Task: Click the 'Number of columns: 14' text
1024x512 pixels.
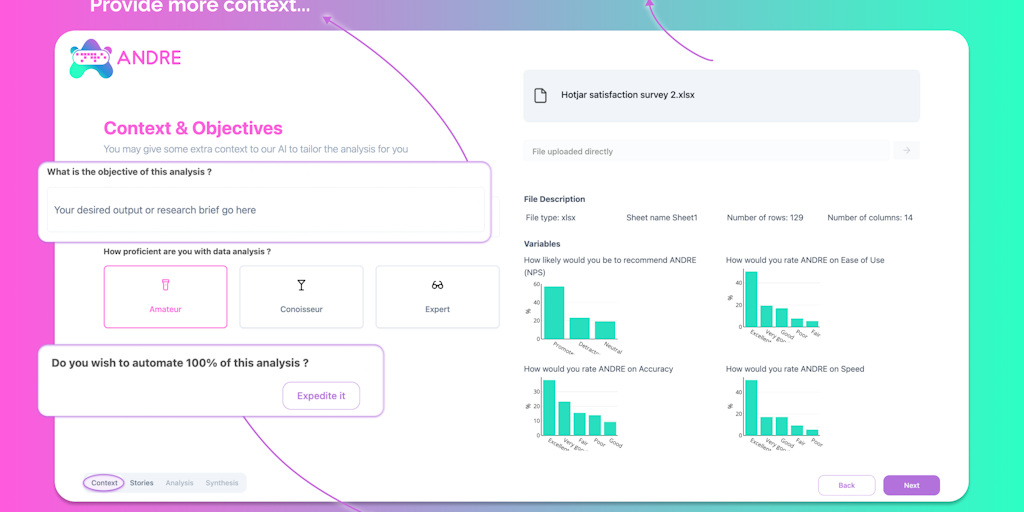Action: point(870,217)
